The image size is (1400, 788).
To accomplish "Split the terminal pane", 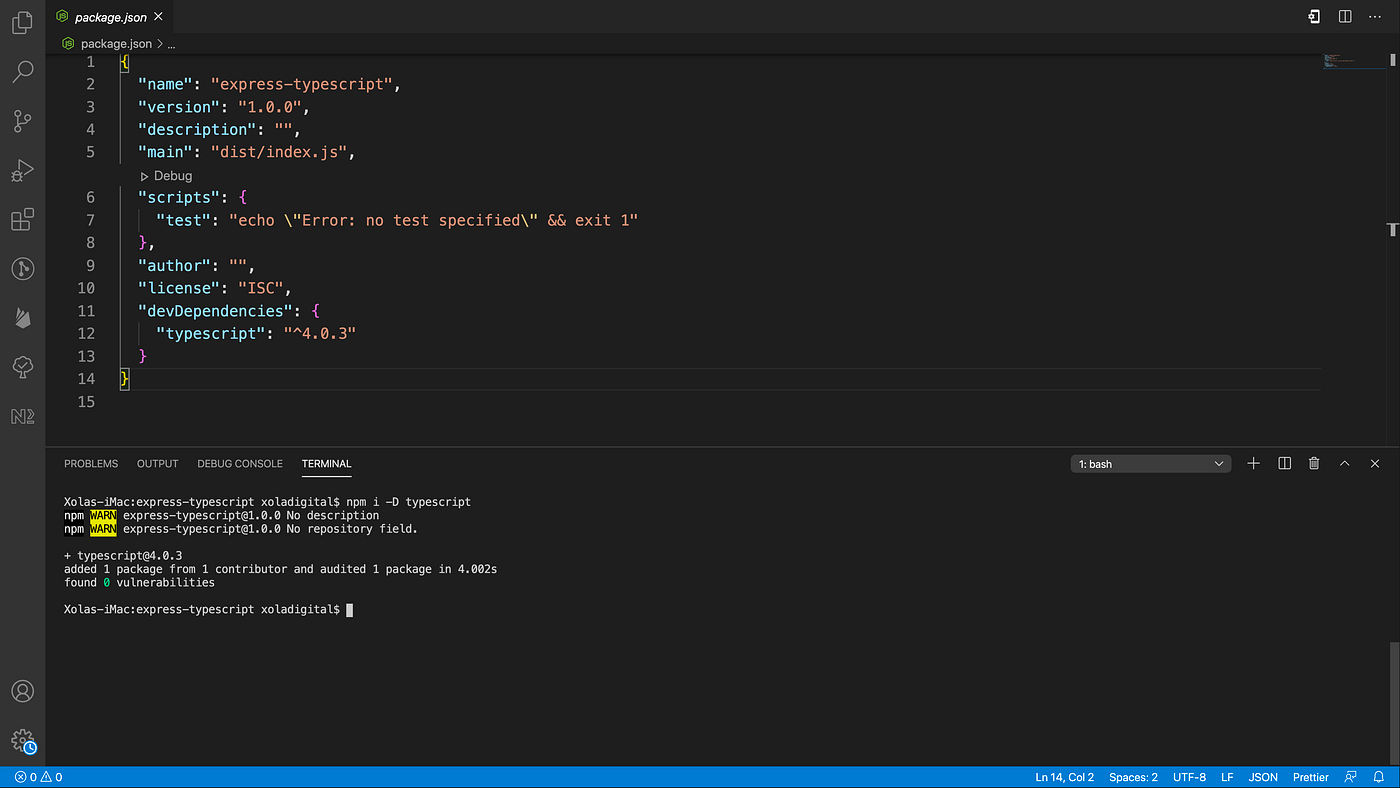I will (1284, 463).
